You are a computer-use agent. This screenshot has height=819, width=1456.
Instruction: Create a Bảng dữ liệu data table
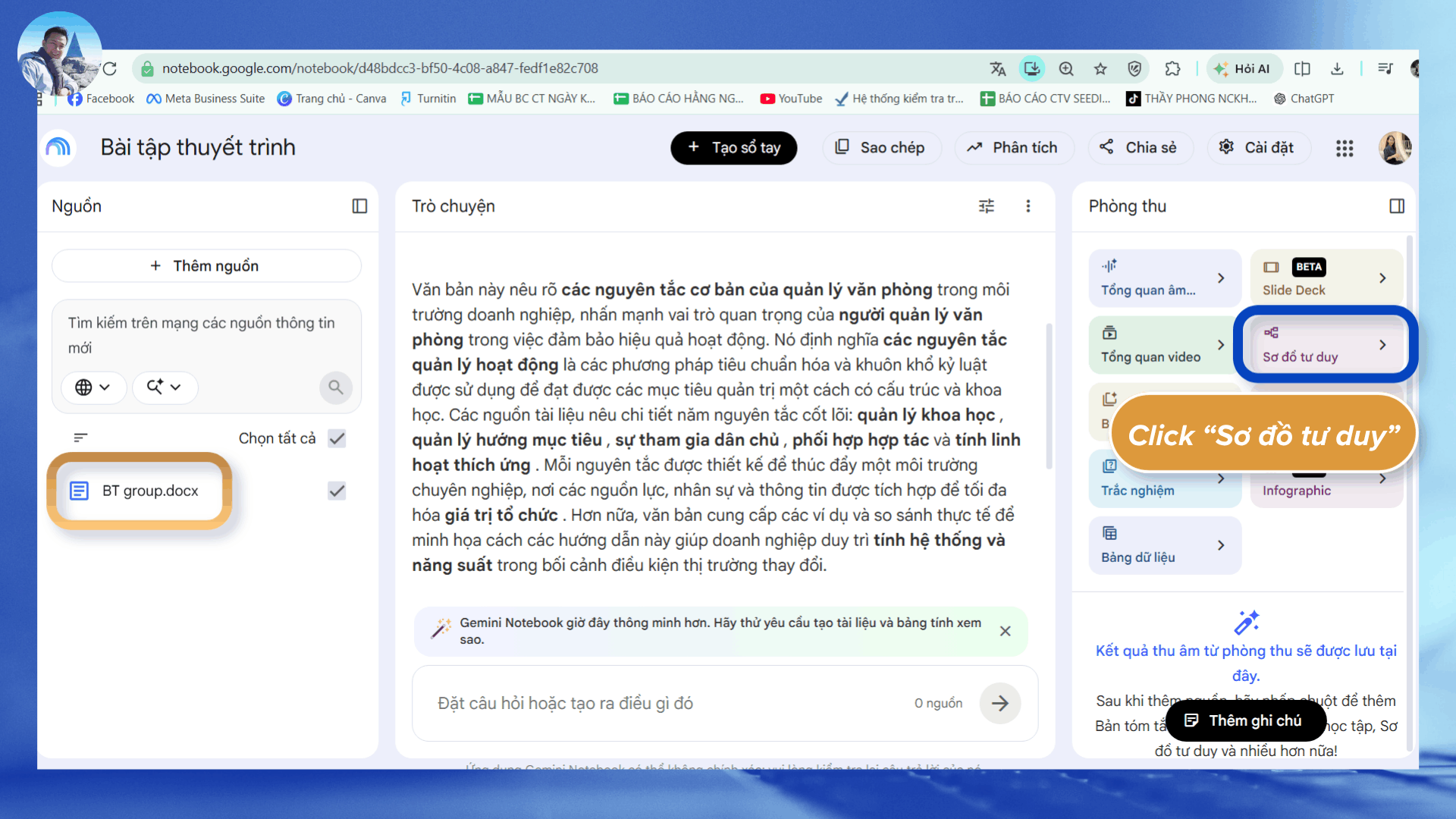pos(1165,545)
